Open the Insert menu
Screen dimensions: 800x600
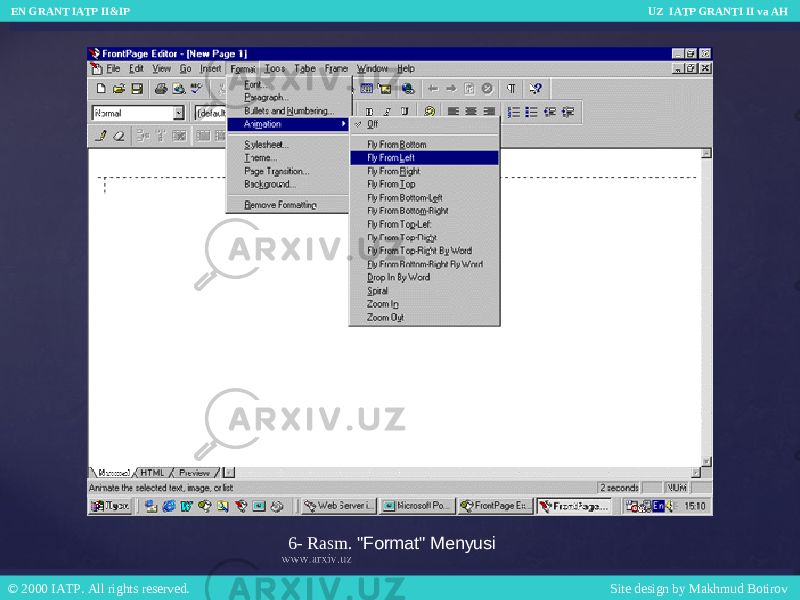coord(210,68)
